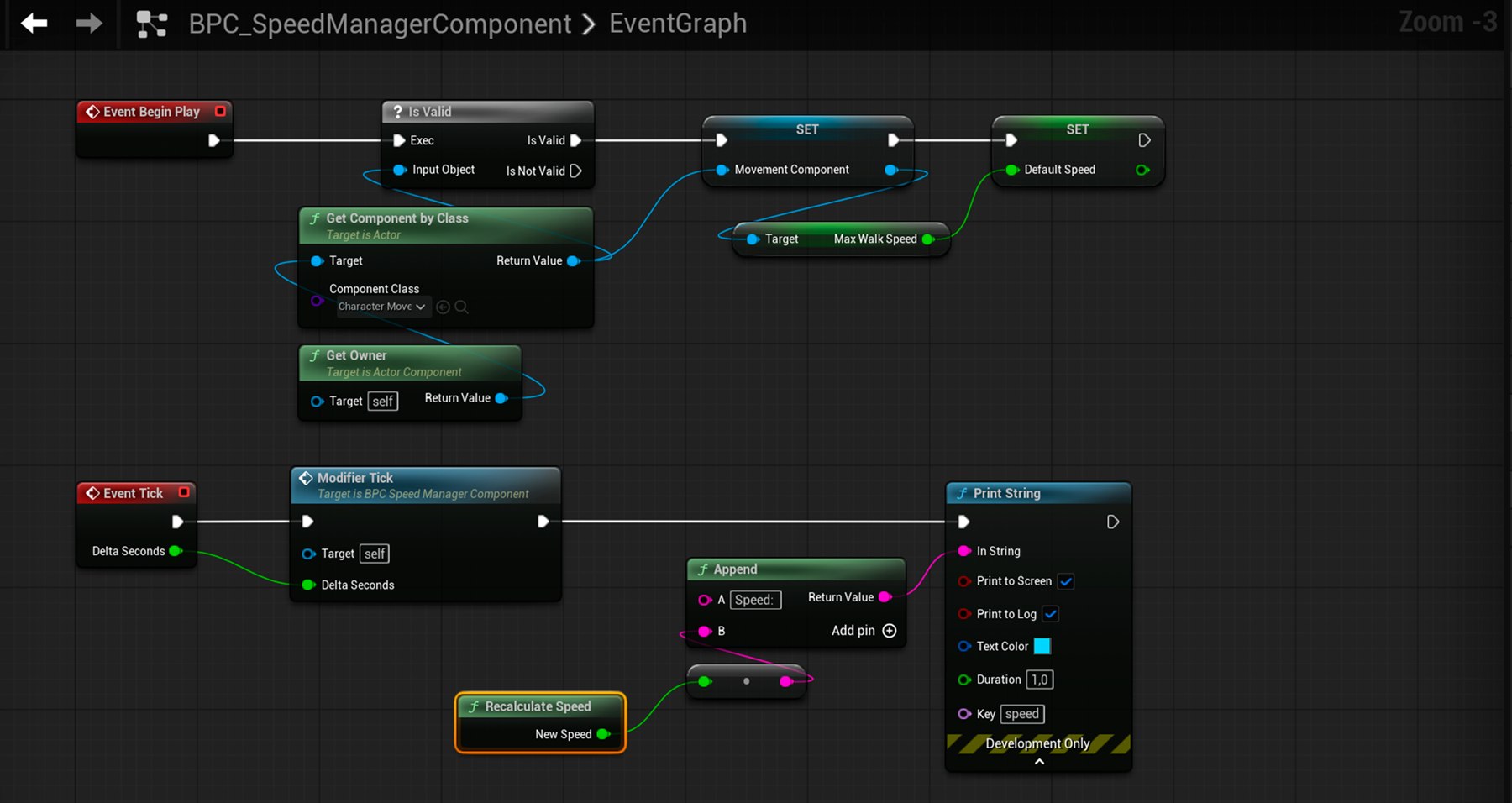This screenshot has width=1512, height=803.
Task: Click the Modifier Tick exec output pin
Action: (x=543, y=522)
